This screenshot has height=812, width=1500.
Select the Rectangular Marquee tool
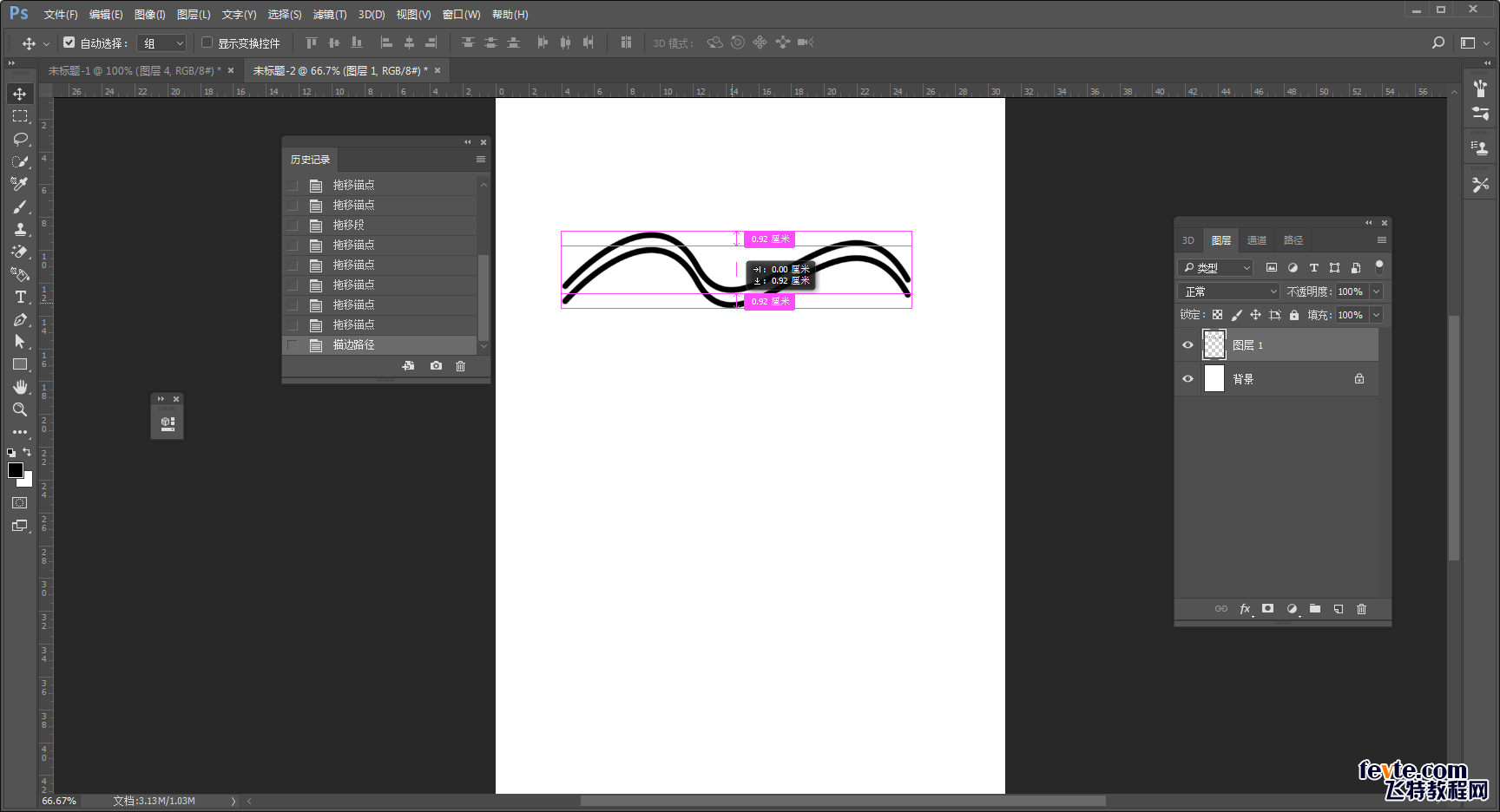pos(20,116)
